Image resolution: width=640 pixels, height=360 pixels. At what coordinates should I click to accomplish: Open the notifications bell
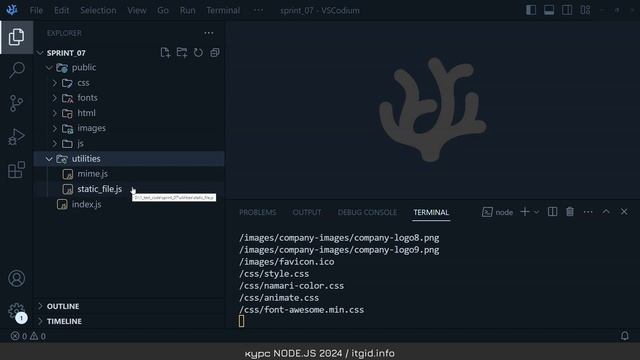click(x=624, y=336)
